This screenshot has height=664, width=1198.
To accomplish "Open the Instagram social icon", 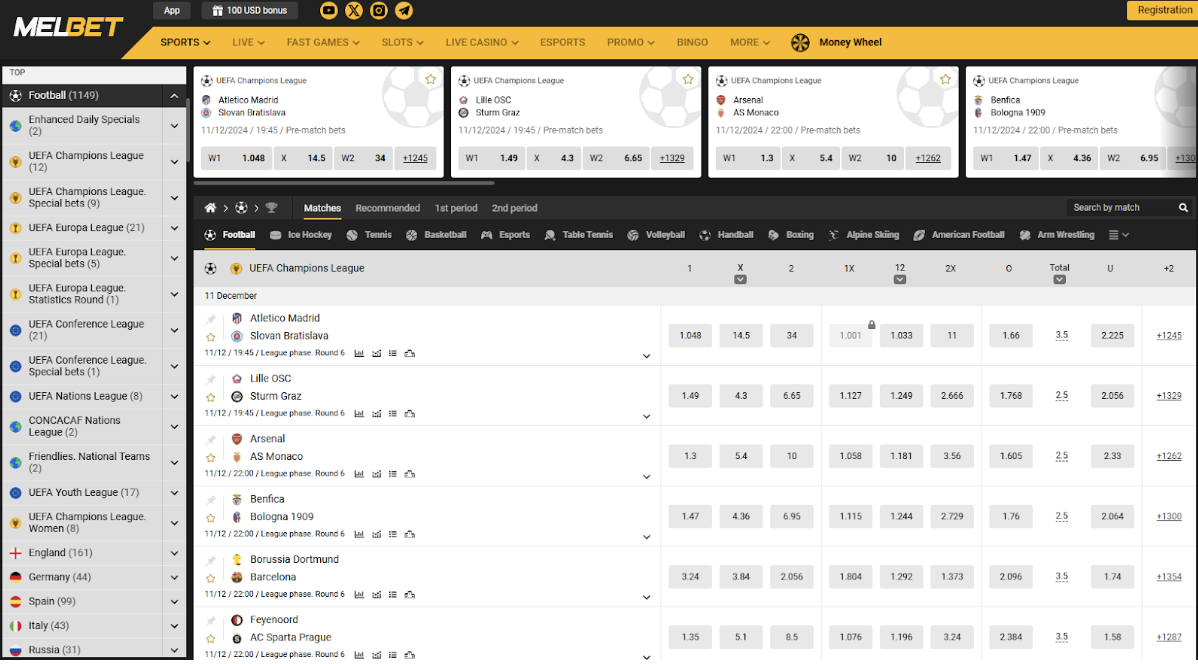I will pyautogui.click(x=379, y=11).
